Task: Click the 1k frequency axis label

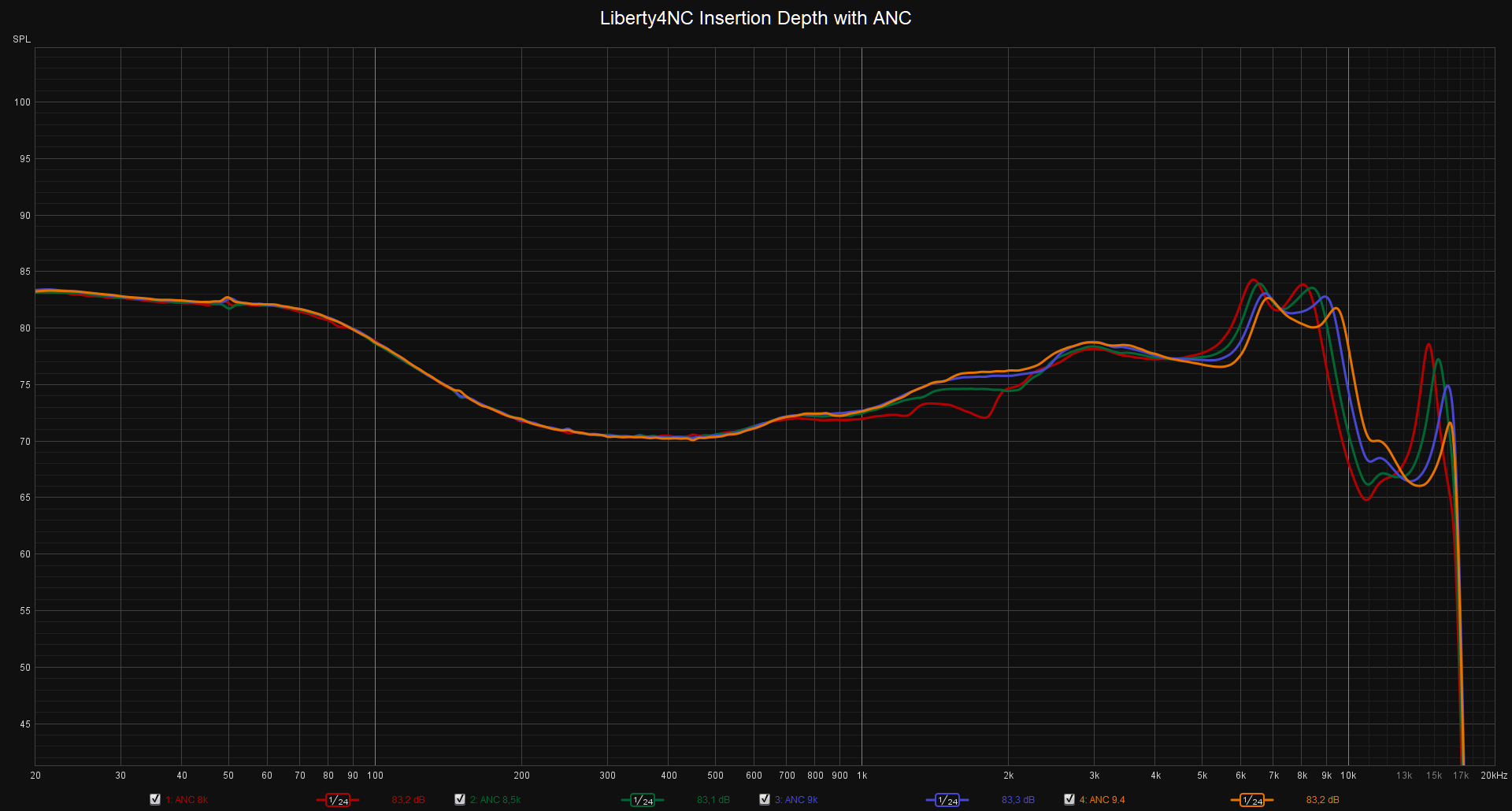Action: [862, 776]
